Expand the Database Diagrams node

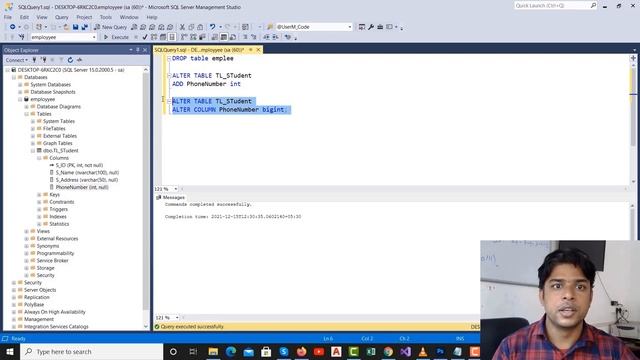pyautogui.click(x=27, y=107)
